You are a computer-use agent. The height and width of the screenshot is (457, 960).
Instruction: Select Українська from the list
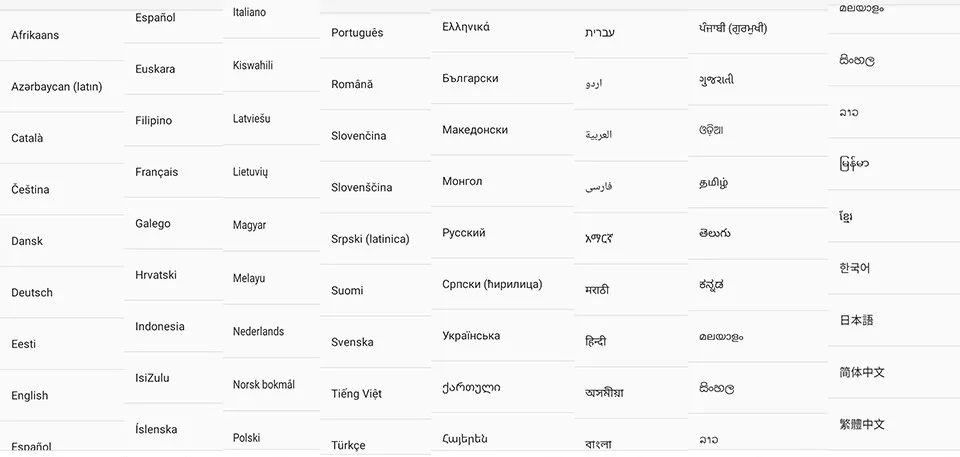pyautogui.click(x=503, y=336)
